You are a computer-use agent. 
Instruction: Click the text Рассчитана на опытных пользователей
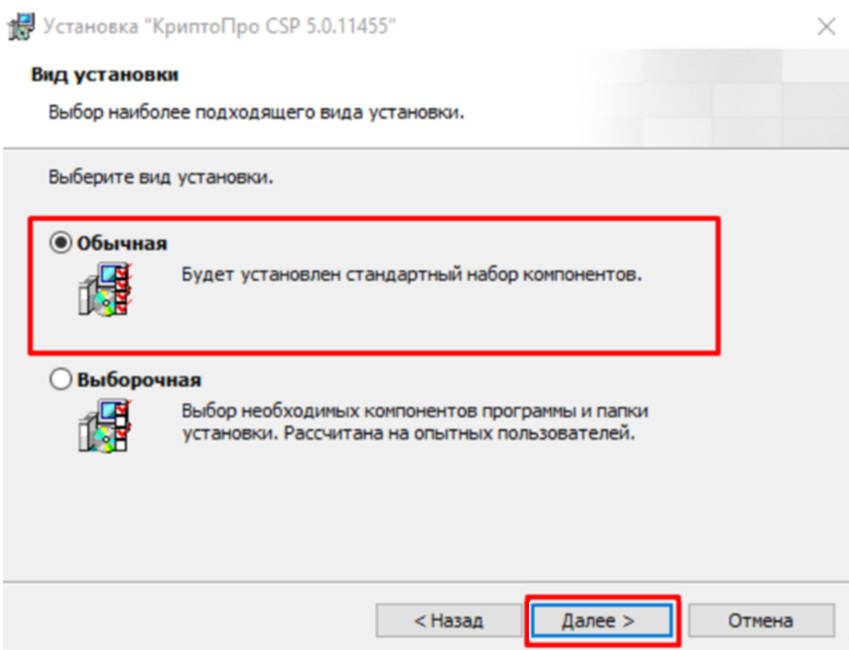459,433
